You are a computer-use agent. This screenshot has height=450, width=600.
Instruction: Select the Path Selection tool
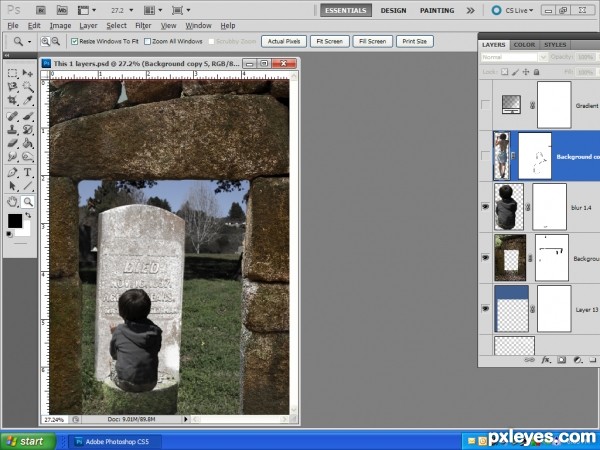pos(12,186)
